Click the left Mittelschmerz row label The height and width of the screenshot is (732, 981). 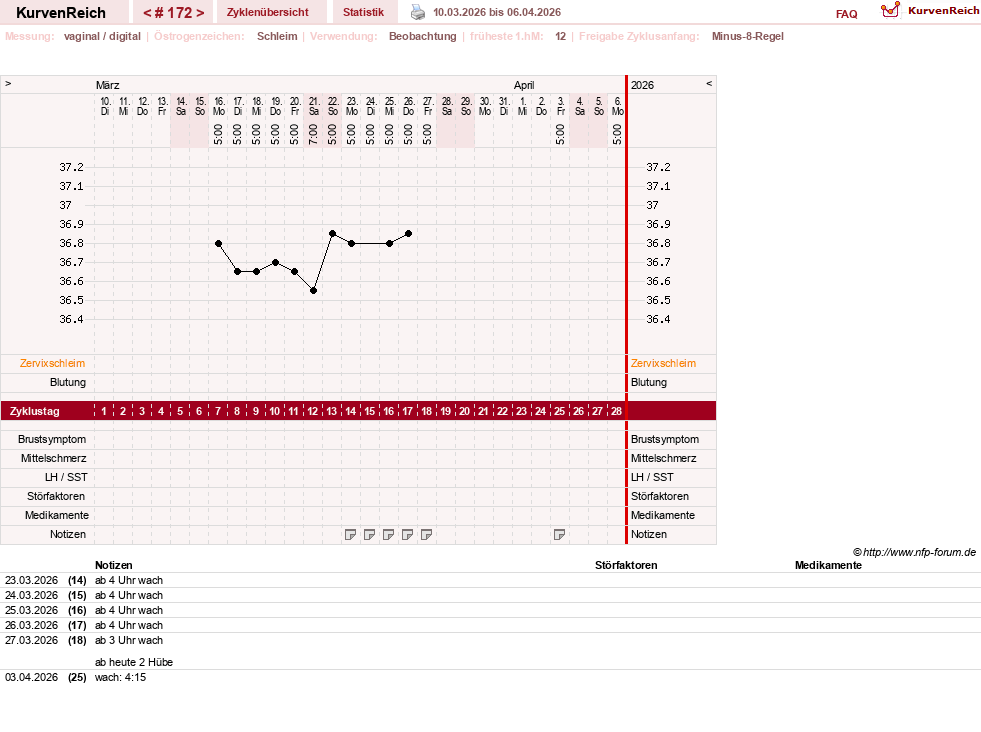click(x=53, y=459)
